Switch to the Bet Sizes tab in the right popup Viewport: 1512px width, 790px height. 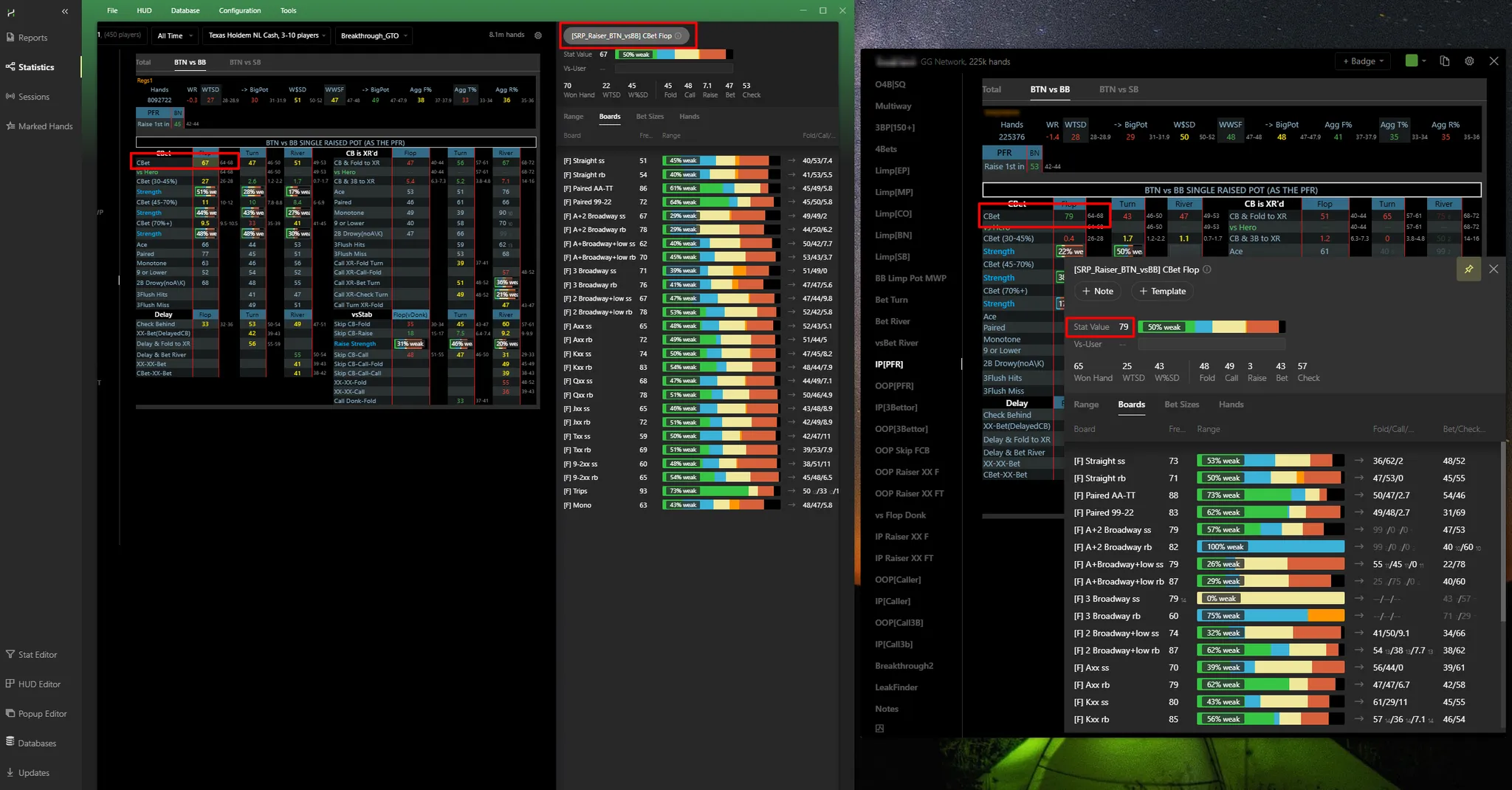1181,405
